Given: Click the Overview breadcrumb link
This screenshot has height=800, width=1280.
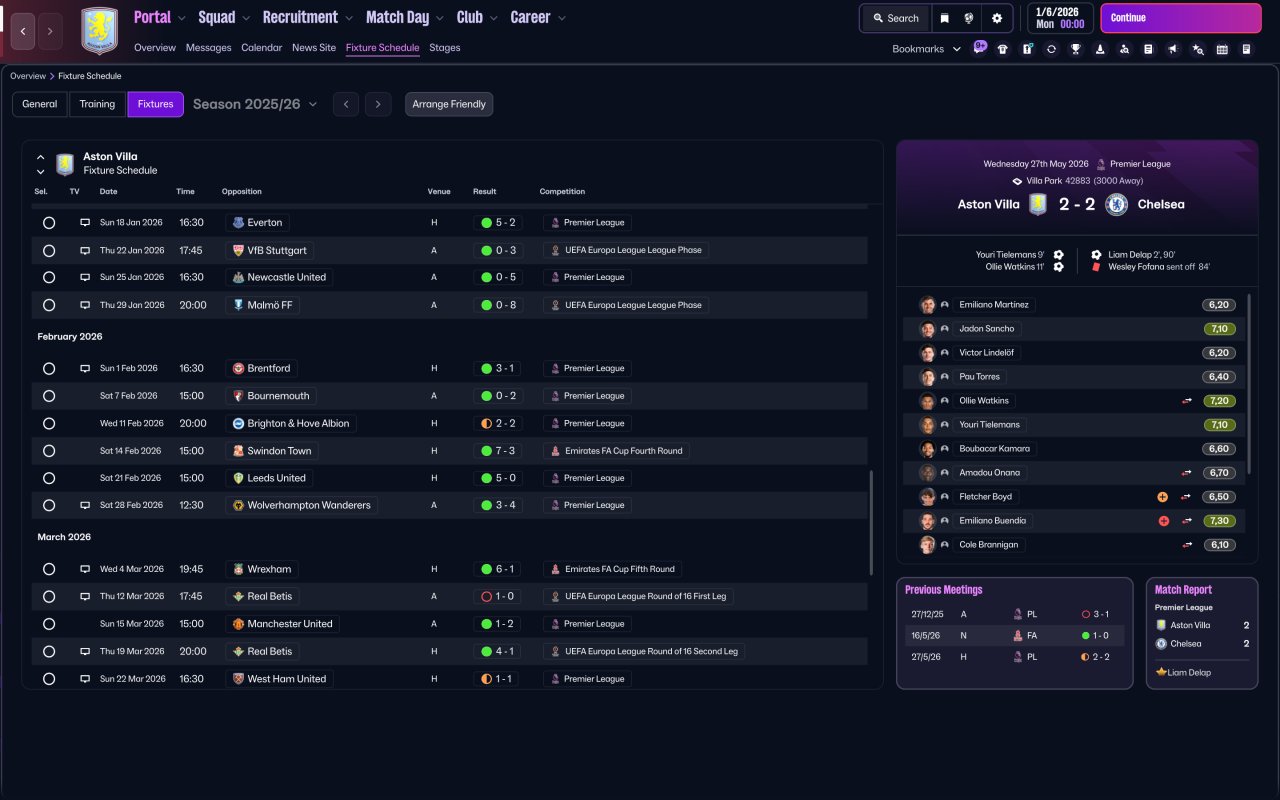Looking at the screenshot, I should pyautogui.click(x=28, y=76).
